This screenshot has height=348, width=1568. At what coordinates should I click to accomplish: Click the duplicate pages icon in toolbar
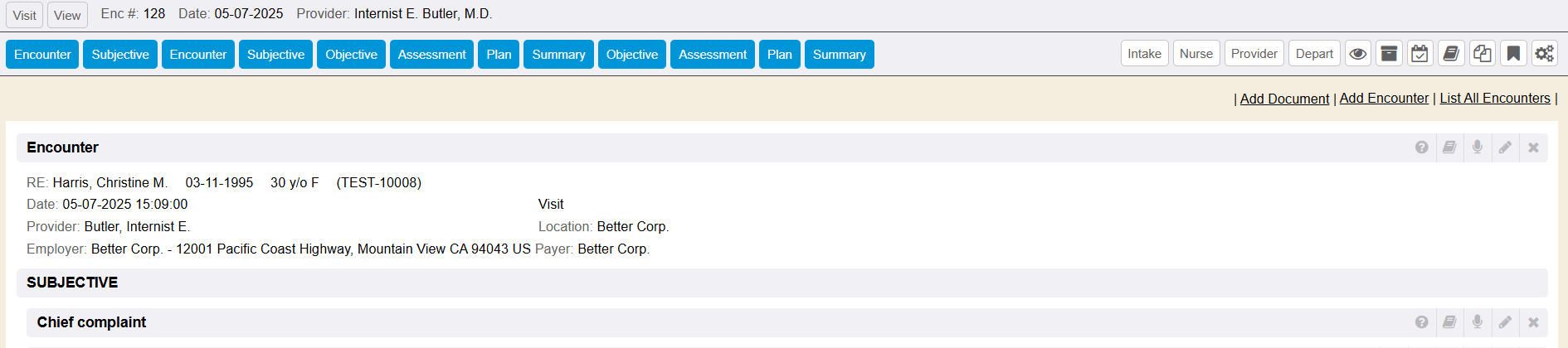pyautogui.click(x=1482, y=54)
